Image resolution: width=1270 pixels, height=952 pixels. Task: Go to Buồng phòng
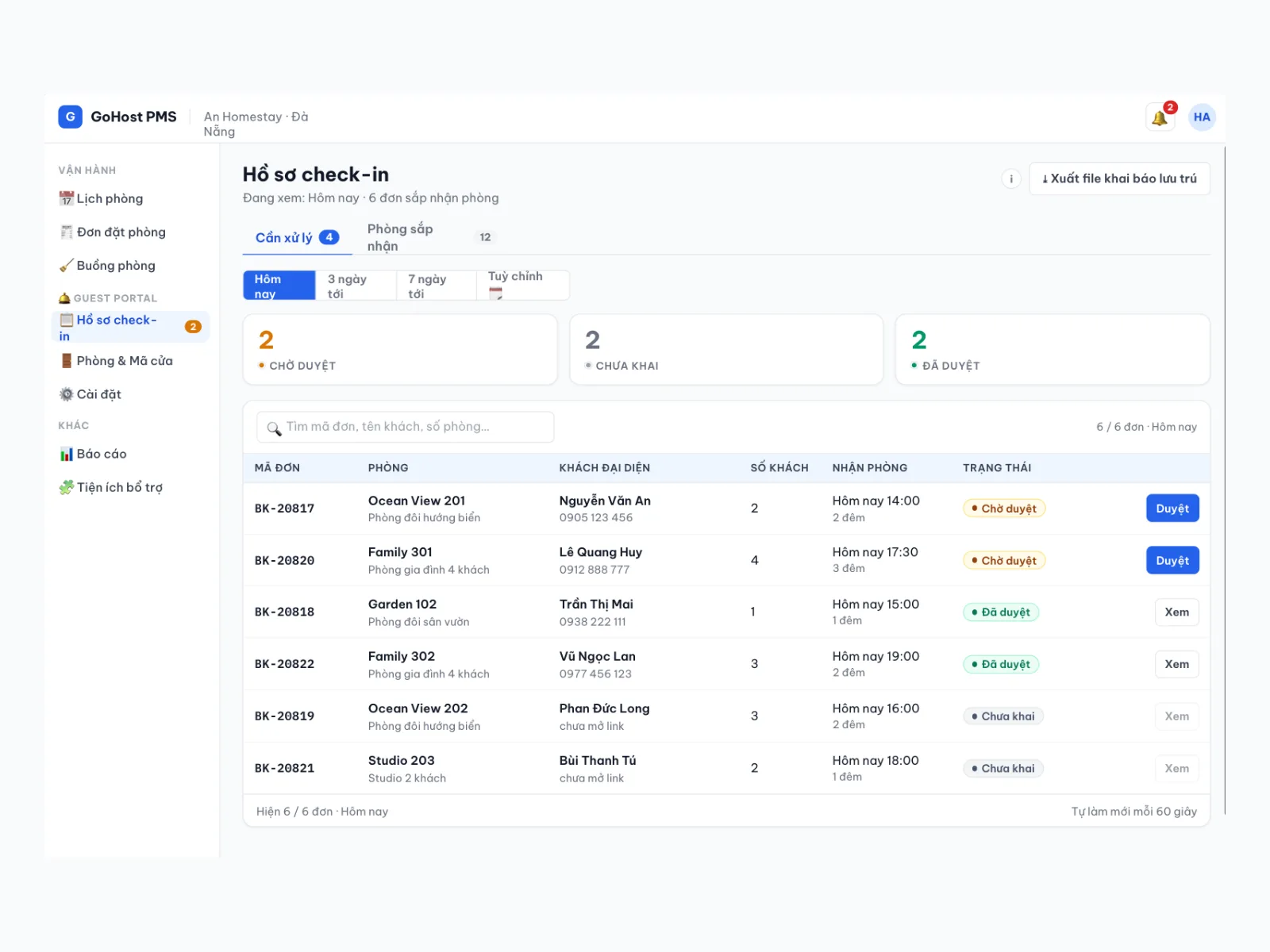pos(130,265)
